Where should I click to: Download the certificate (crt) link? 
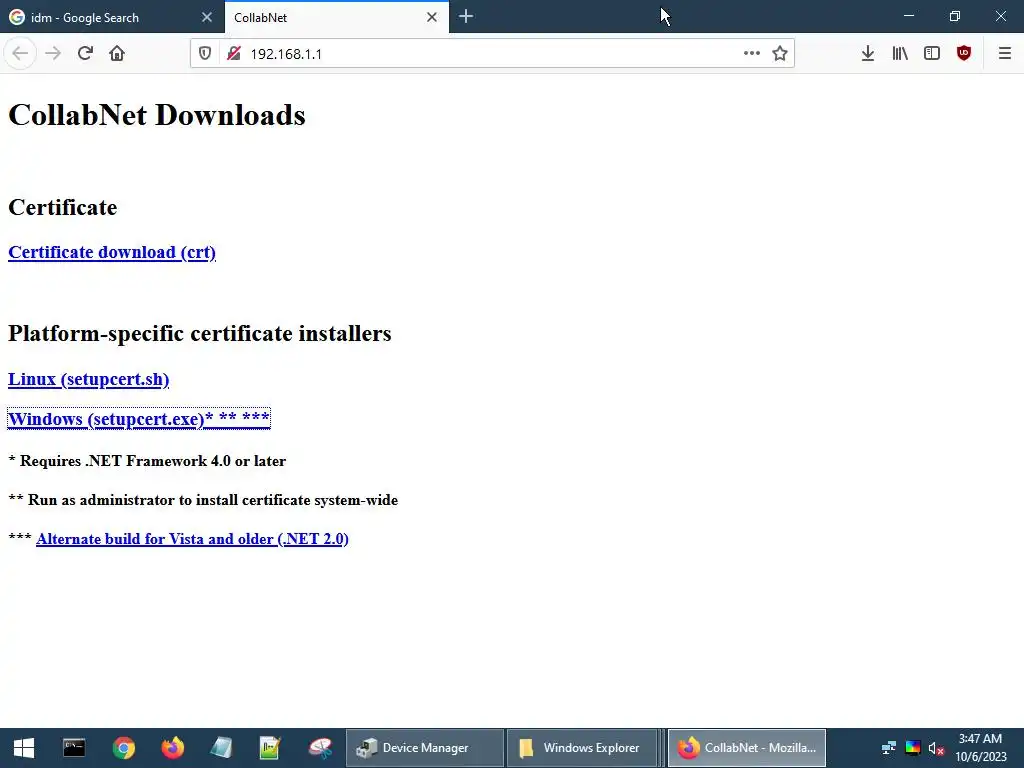[112, 252]
